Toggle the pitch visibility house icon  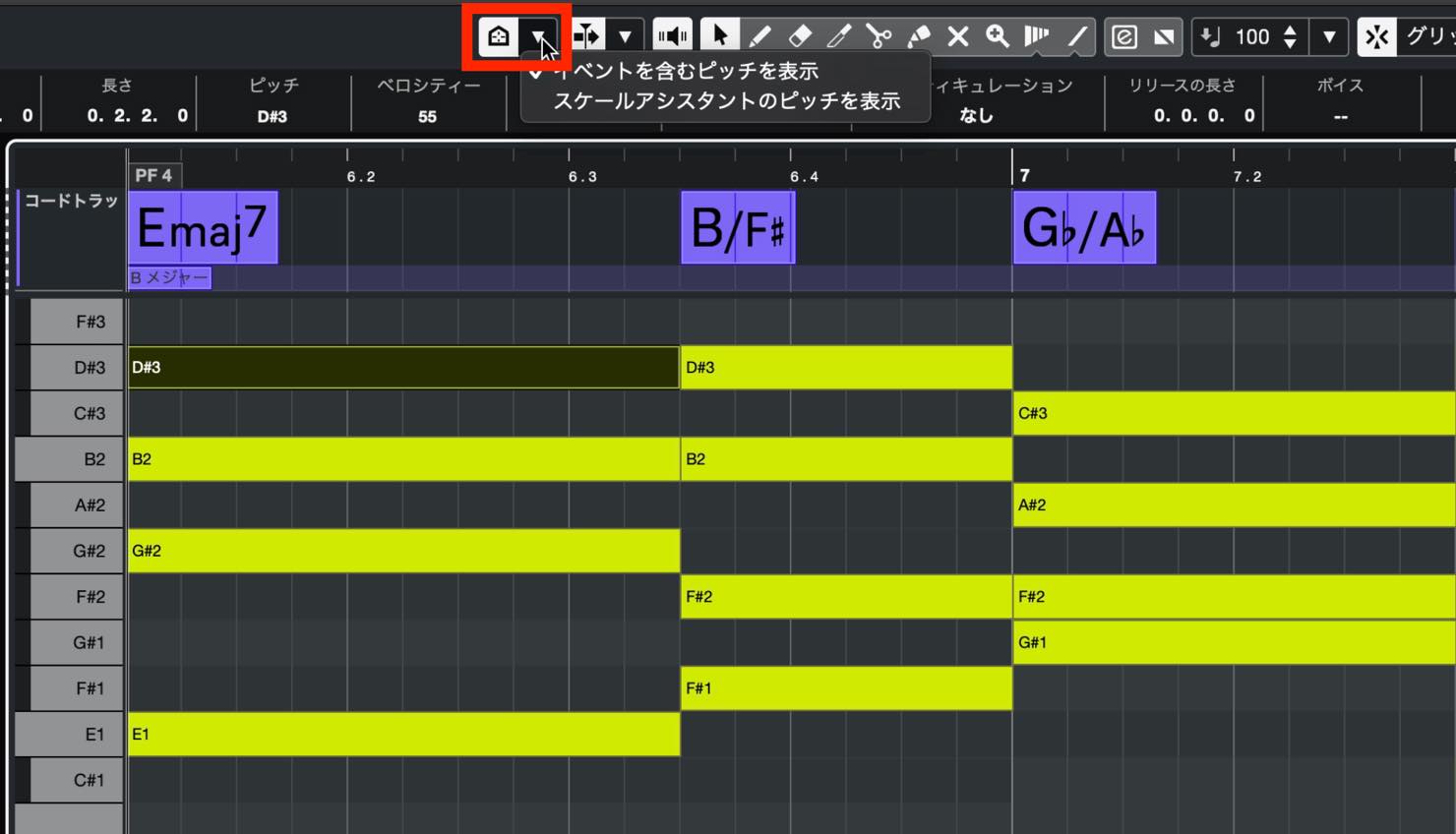499,37
